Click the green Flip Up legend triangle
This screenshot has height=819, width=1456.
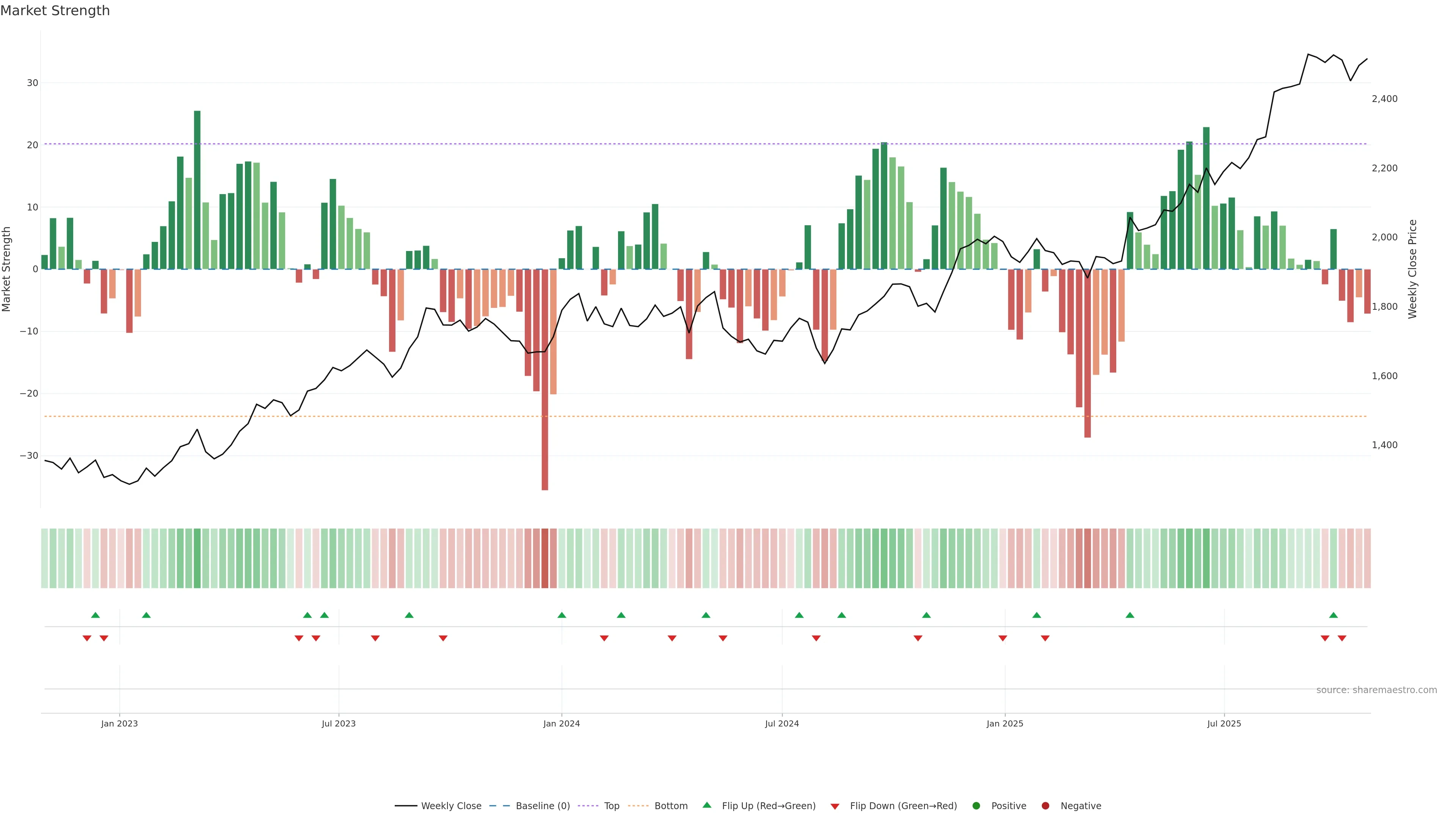coord(706,805)
